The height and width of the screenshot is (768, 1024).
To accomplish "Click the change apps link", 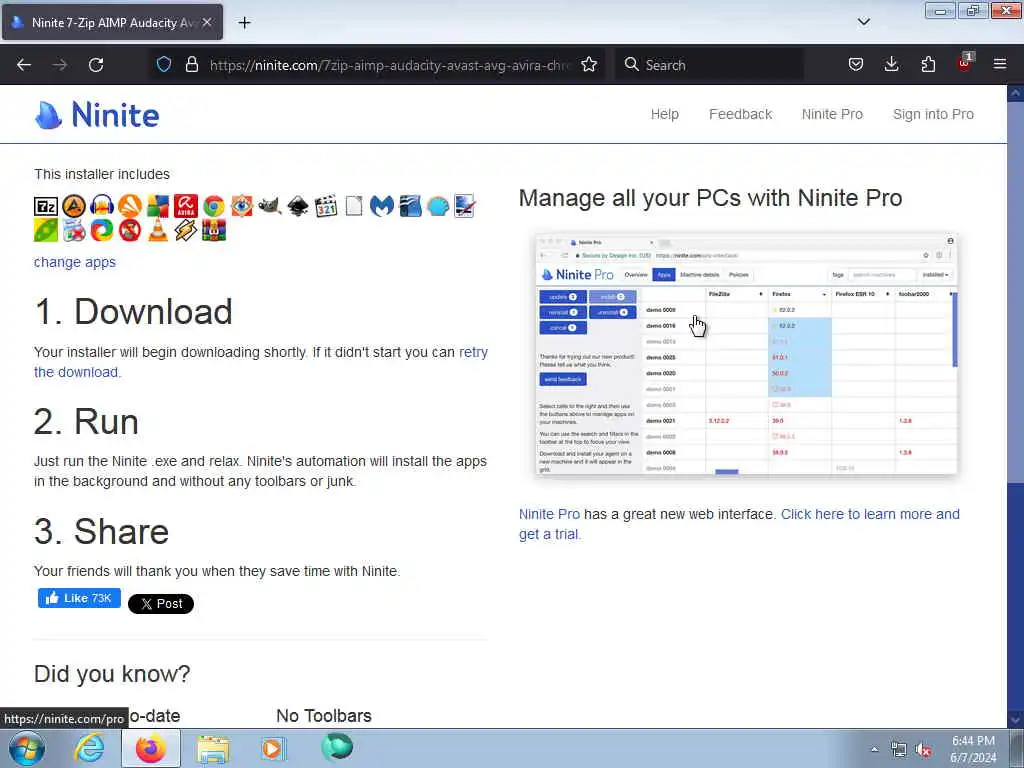I will click(x=74, y=262).
